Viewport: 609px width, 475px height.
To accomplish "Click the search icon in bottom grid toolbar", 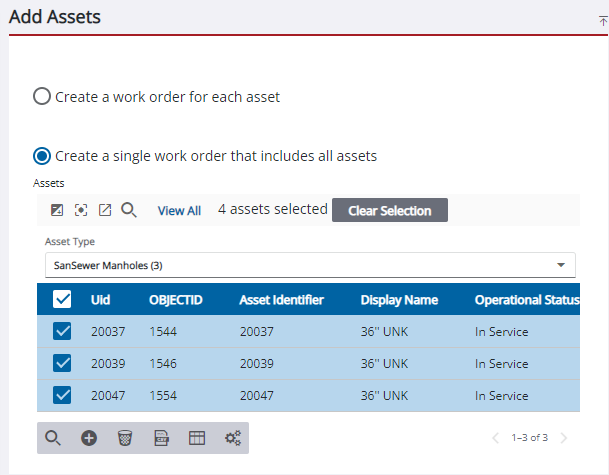I will pos(53,438).
